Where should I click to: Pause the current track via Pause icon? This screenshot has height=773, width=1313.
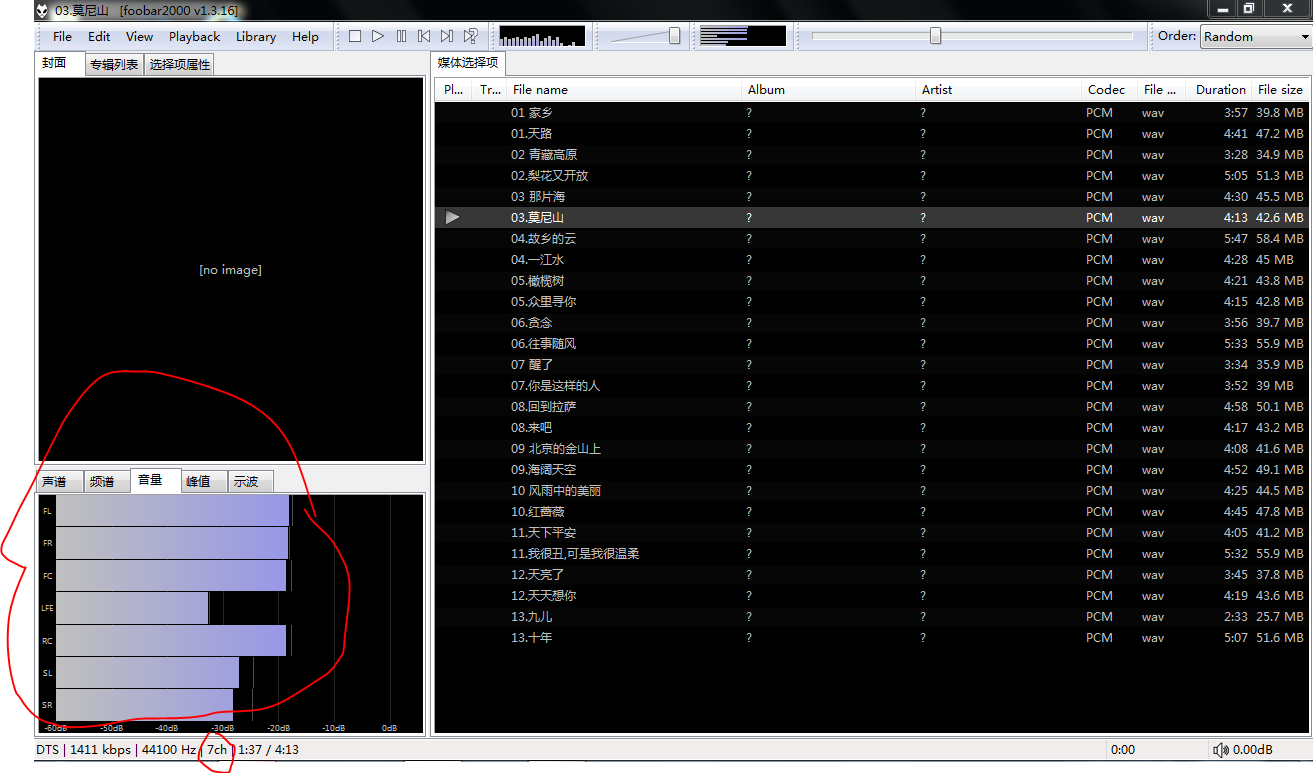point(401,35)
